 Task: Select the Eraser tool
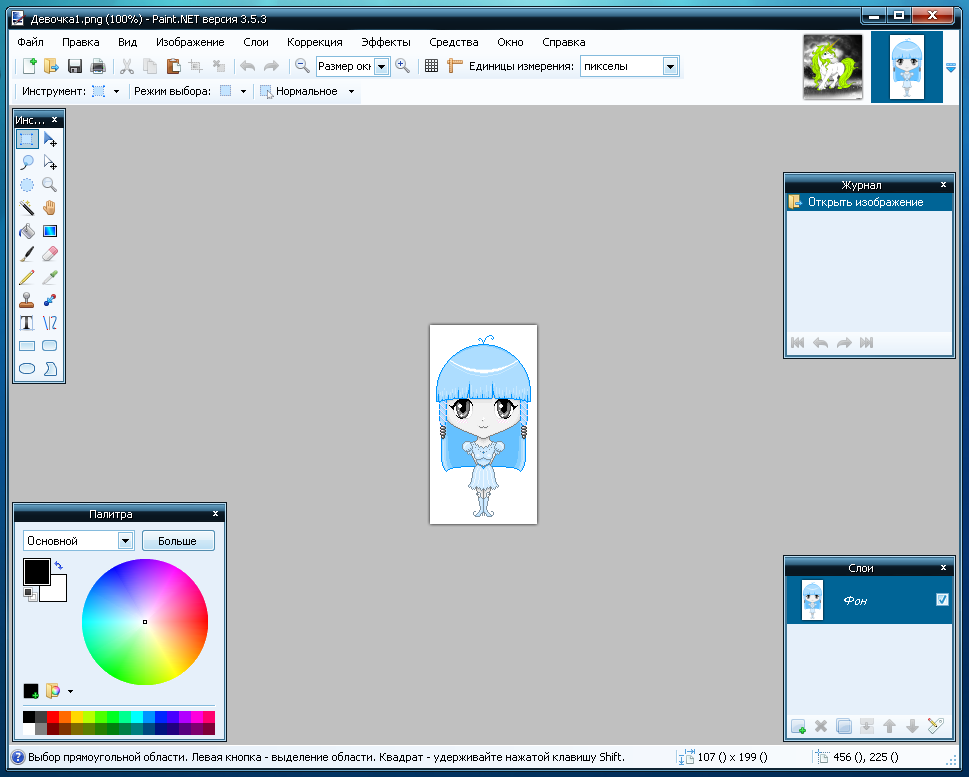[x=50, y=254]
